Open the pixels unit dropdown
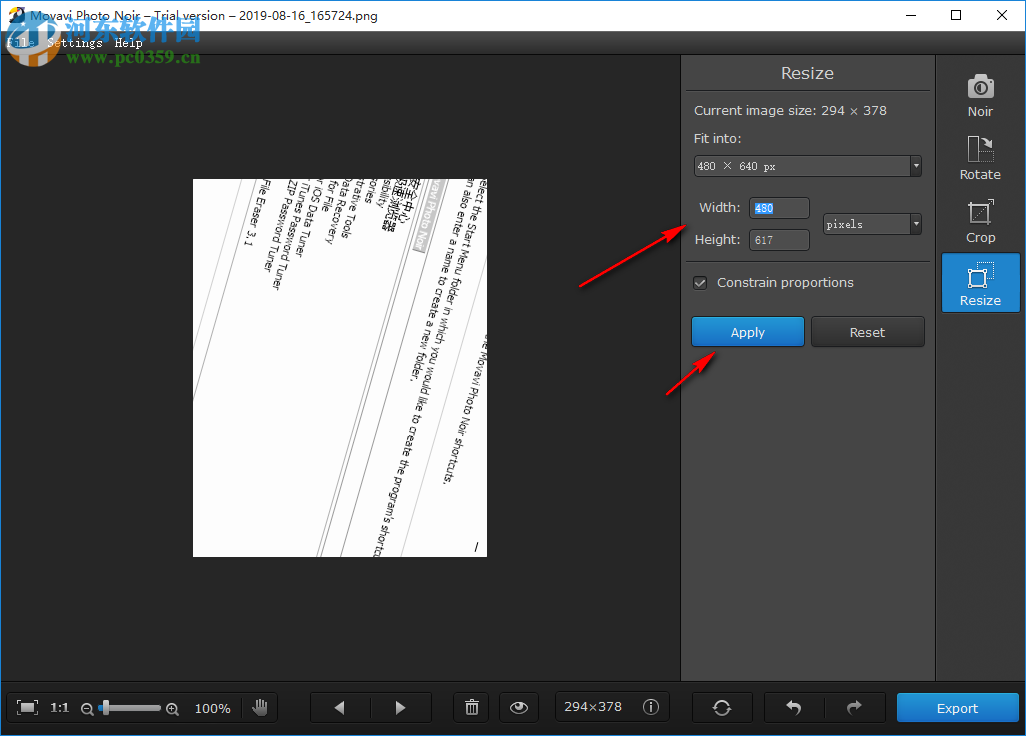Viewport: 1026px width, 736px height. tap(913, 224)
